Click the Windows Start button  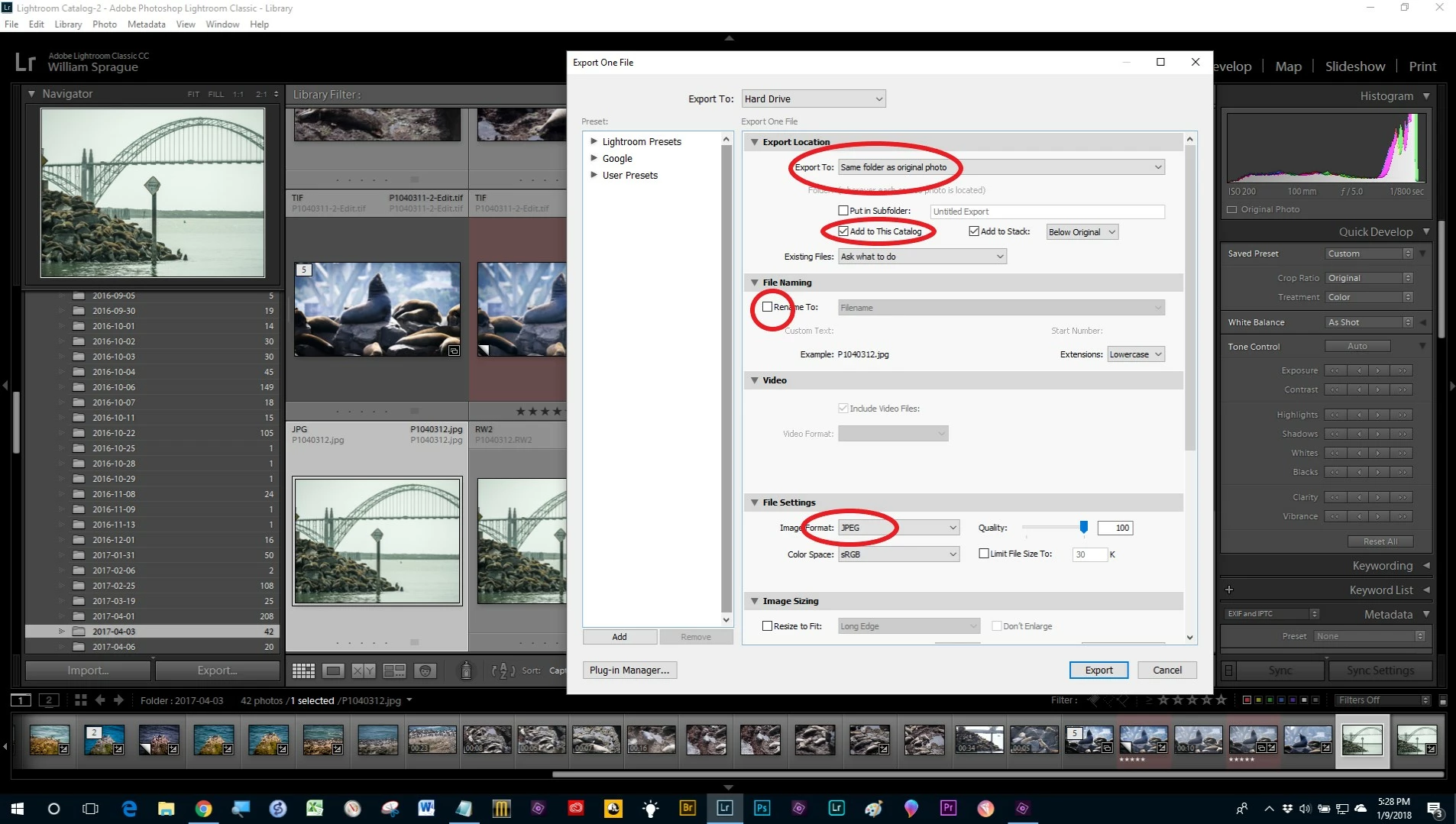coord(17,808)
